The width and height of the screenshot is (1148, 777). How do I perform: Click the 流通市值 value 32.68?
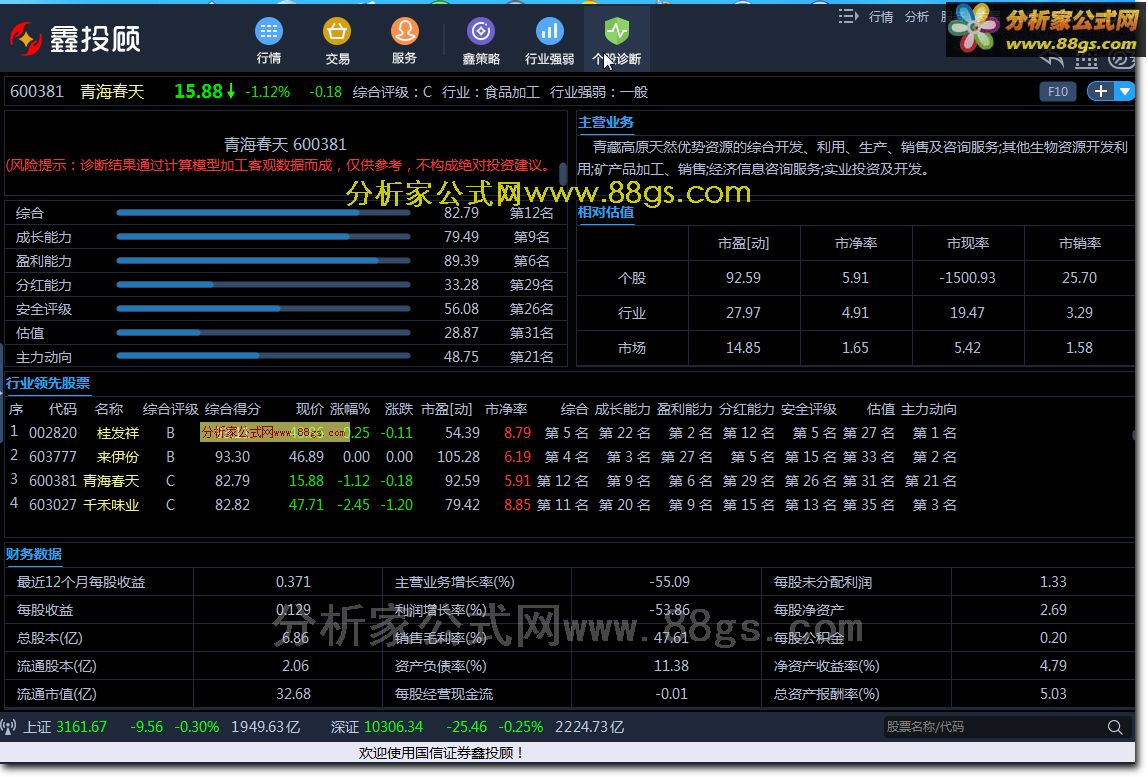pos(294,694)
